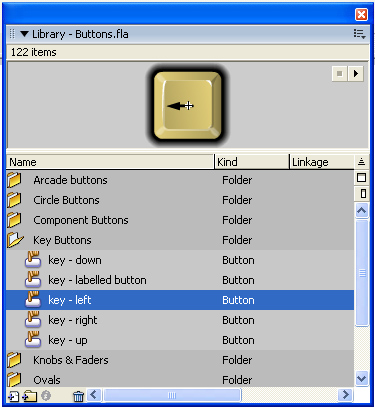This screenshot has width=375, height=408.
Task: Select the key - down item name
Action: click(75, 260)
